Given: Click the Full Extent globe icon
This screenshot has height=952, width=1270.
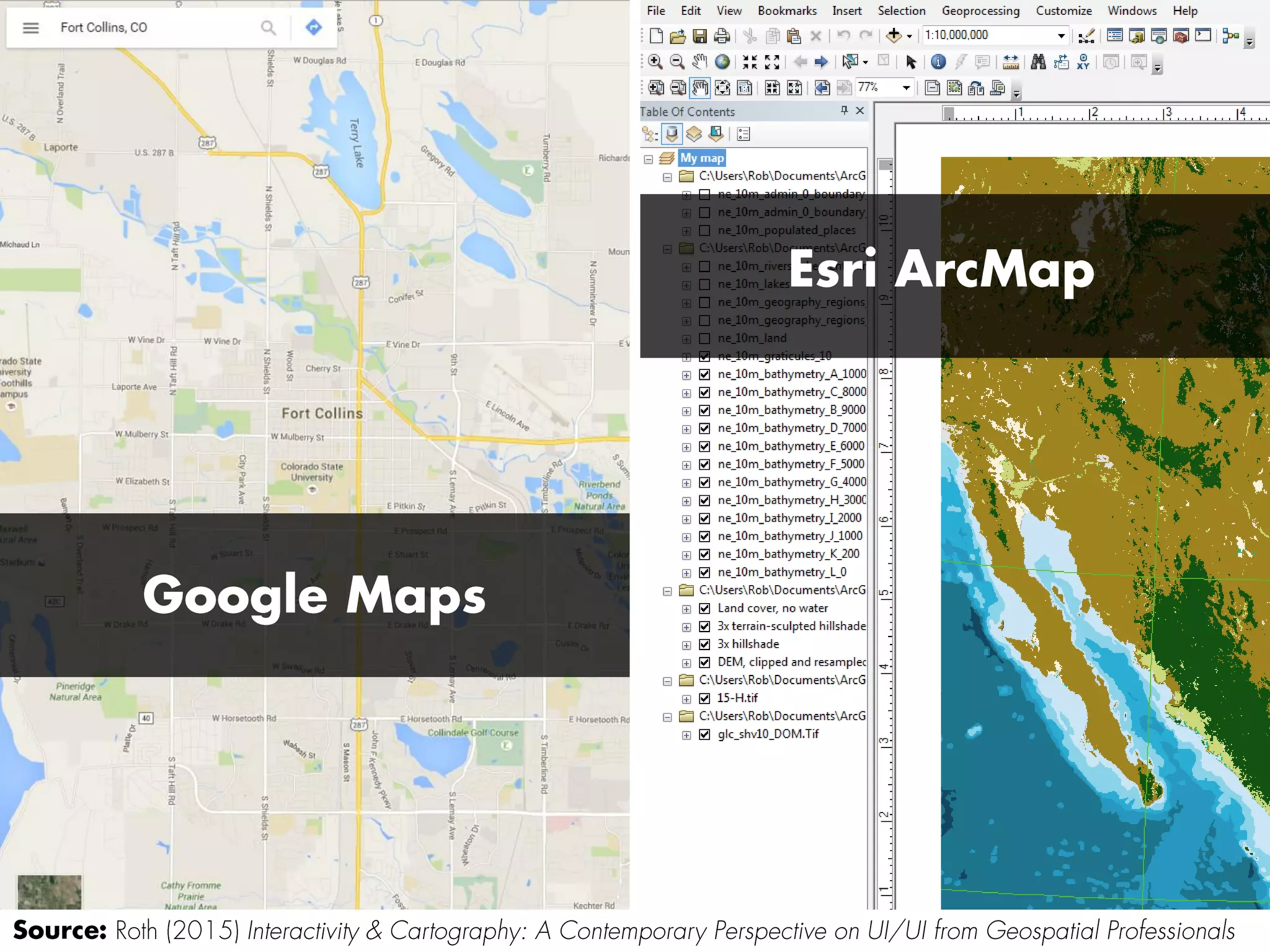Looking at the screenshot, I should pyautogui.click(x=722, y=61).
